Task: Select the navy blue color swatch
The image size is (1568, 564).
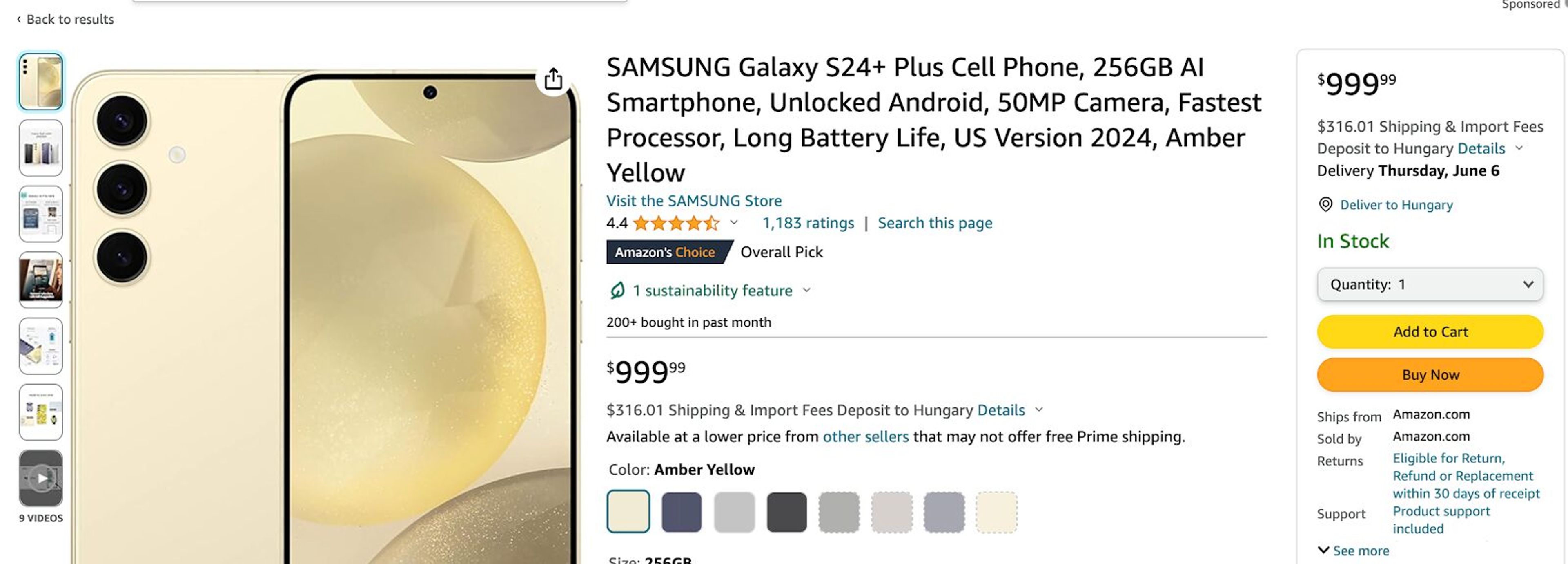Action: 681,512
